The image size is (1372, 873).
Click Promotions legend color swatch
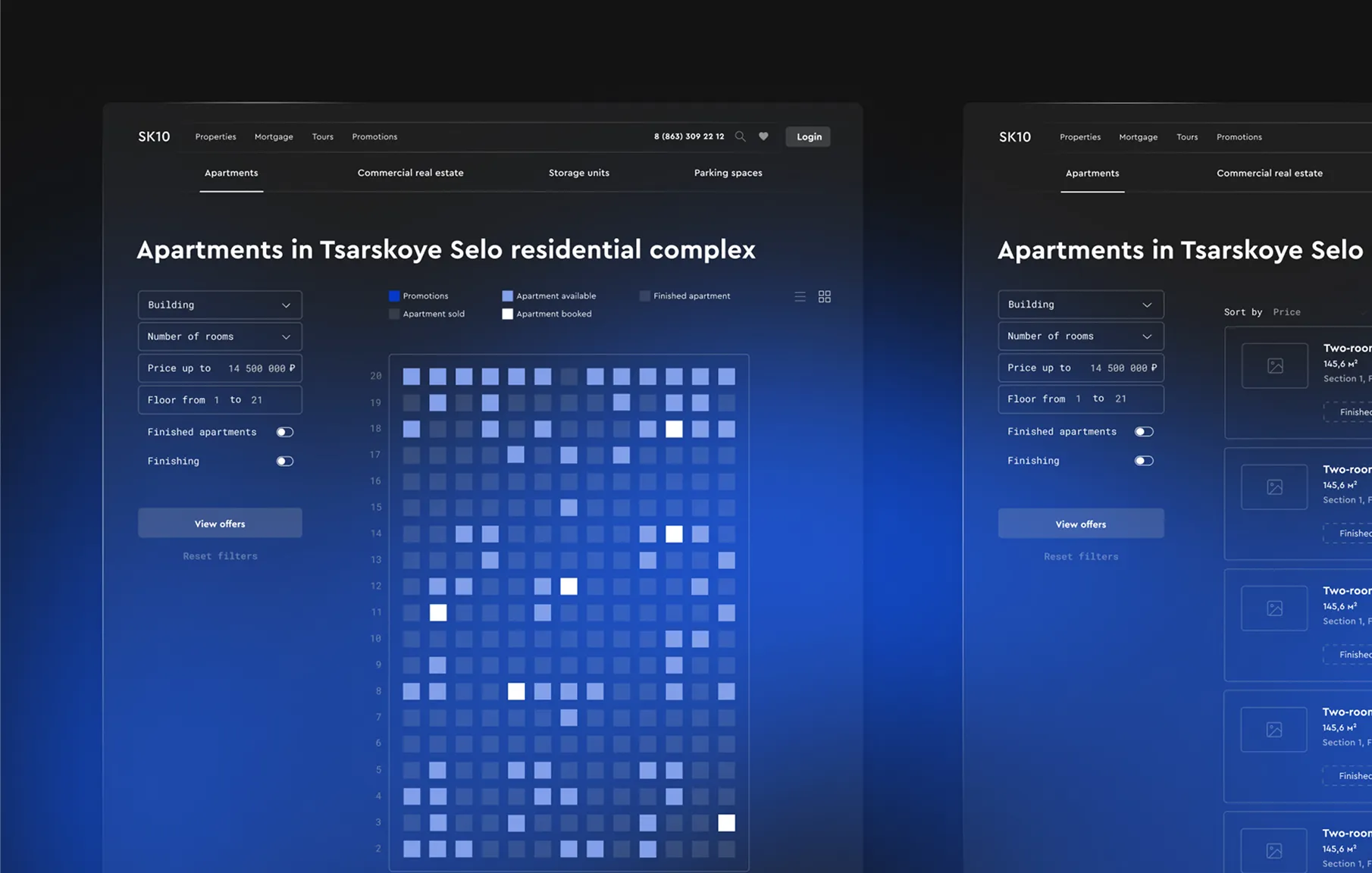pos(394,296)
